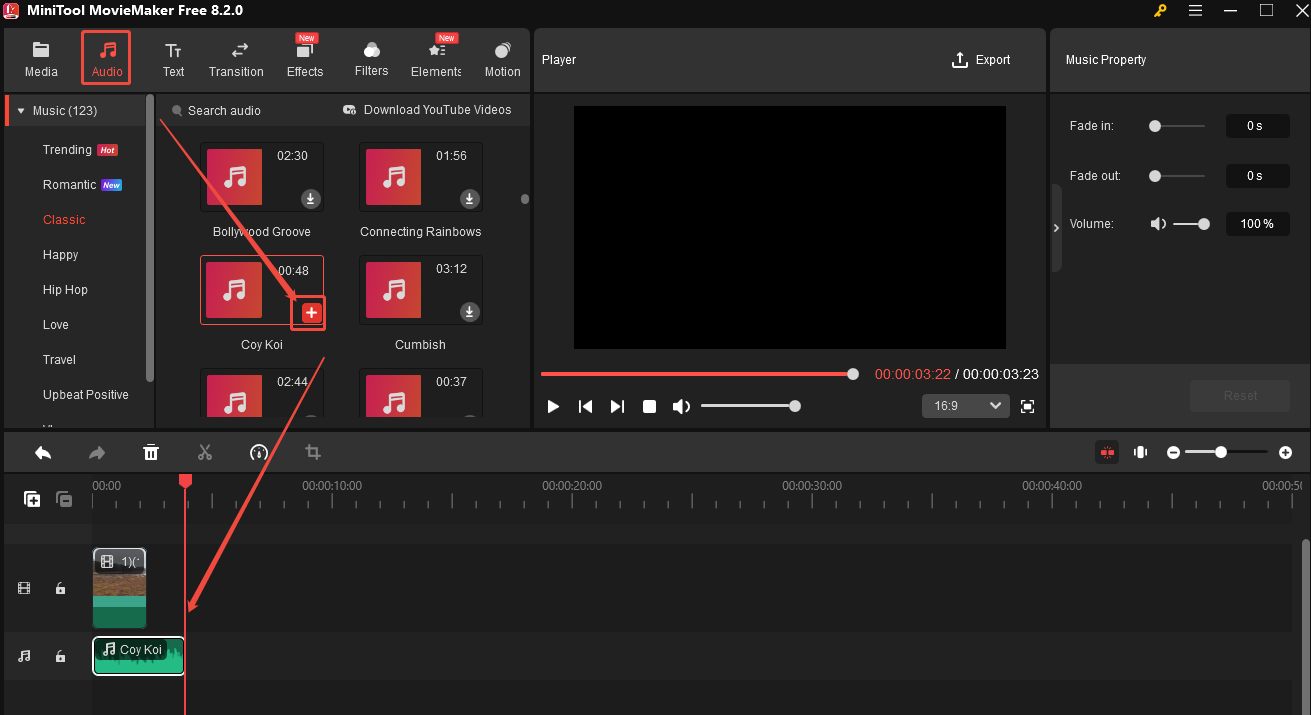This screenshot has height=715, width=1311.
Task: Adjust the Fade out slider
Action: pos(1176,176)
